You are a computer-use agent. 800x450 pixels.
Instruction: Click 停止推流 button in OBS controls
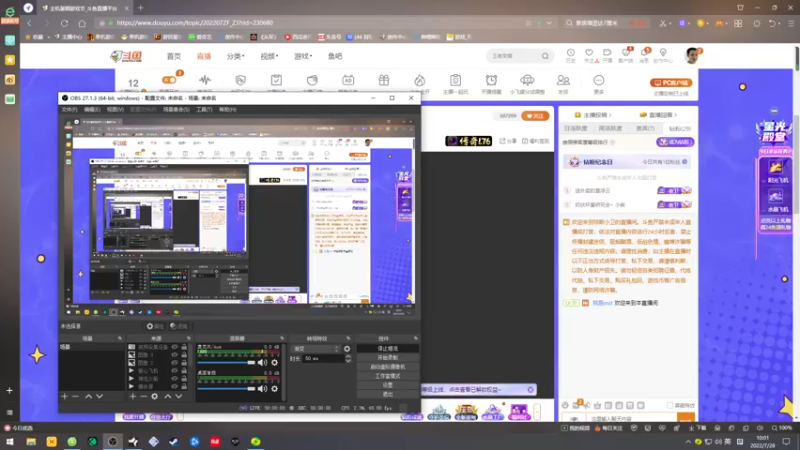[388, 348]
